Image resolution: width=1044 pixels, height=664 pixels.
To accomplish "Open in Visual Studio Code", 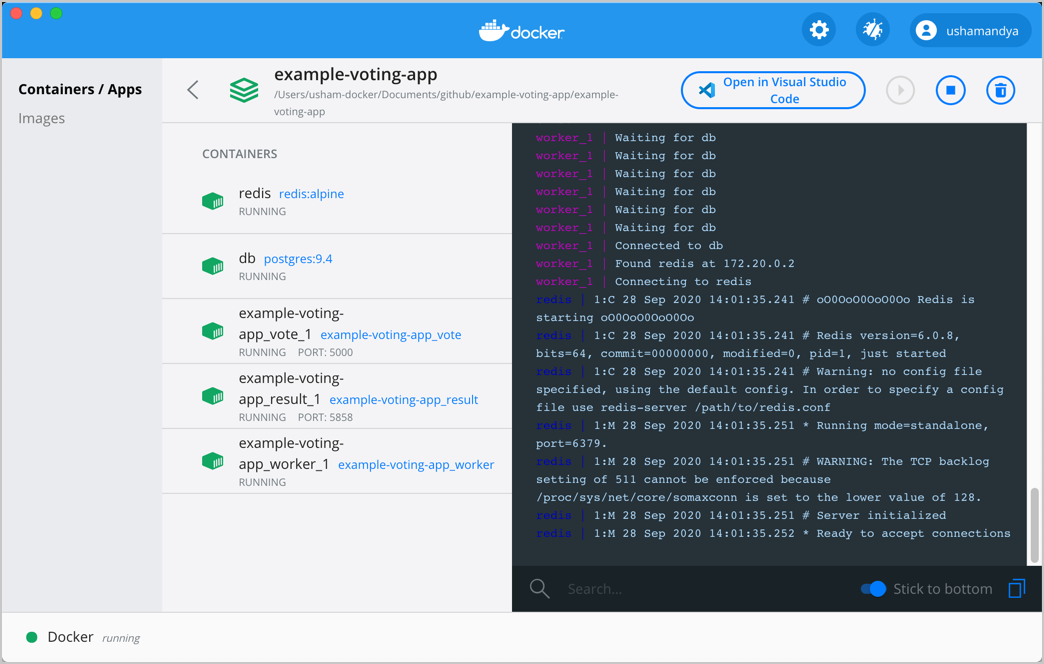I will tap(773, 89).
